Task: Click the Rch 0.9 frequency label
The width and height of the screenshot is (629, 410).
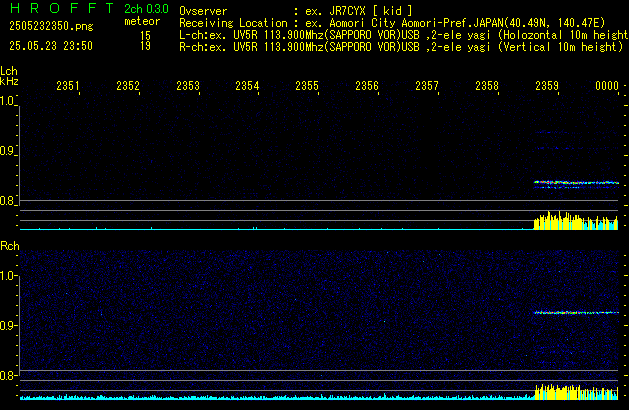Action: click(7, 325)
